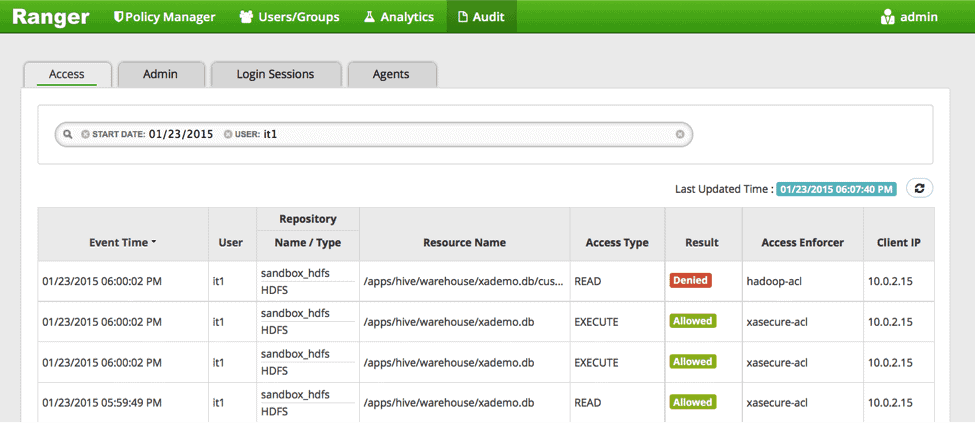The width and height of the screenshot is (975, 423).
Task: Remove the START DATE filter
Action: tap(85, 134)
